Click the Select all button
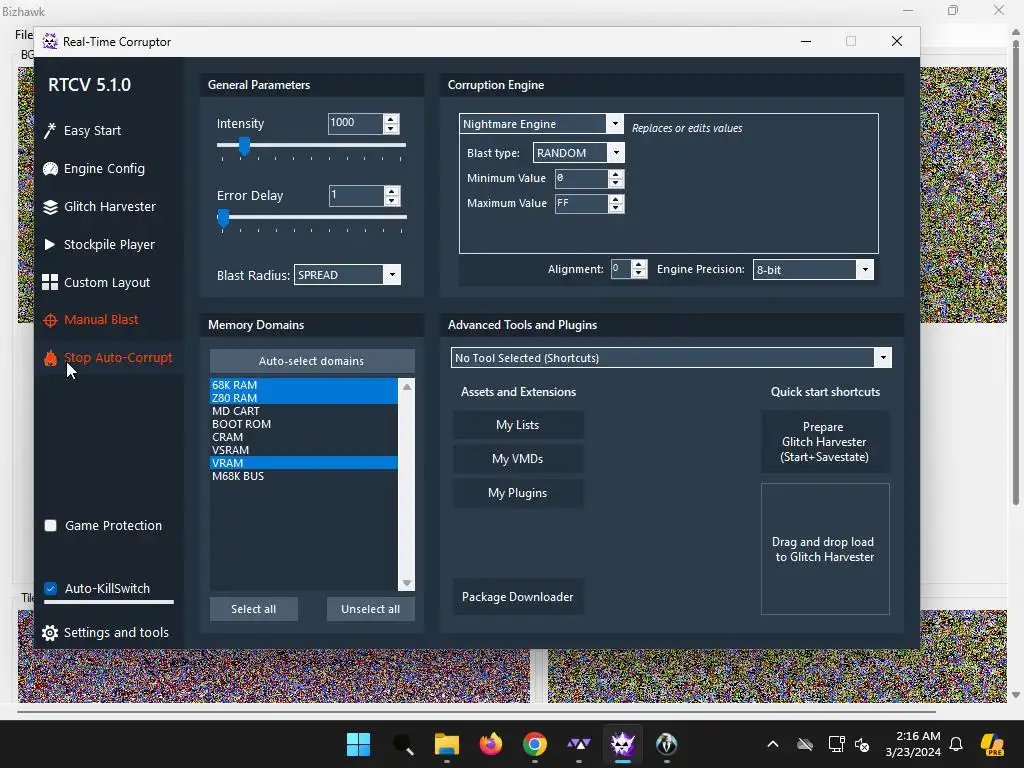 tap(253, 609)
